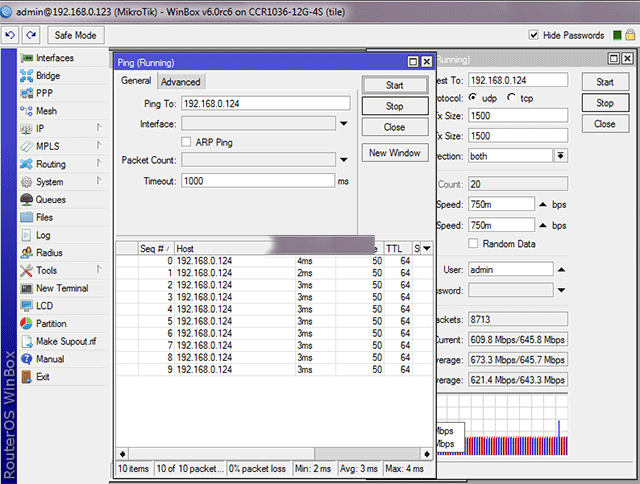Click Stop in the Ping window
This screenshot has height=484, width=640.
point(395,106)
